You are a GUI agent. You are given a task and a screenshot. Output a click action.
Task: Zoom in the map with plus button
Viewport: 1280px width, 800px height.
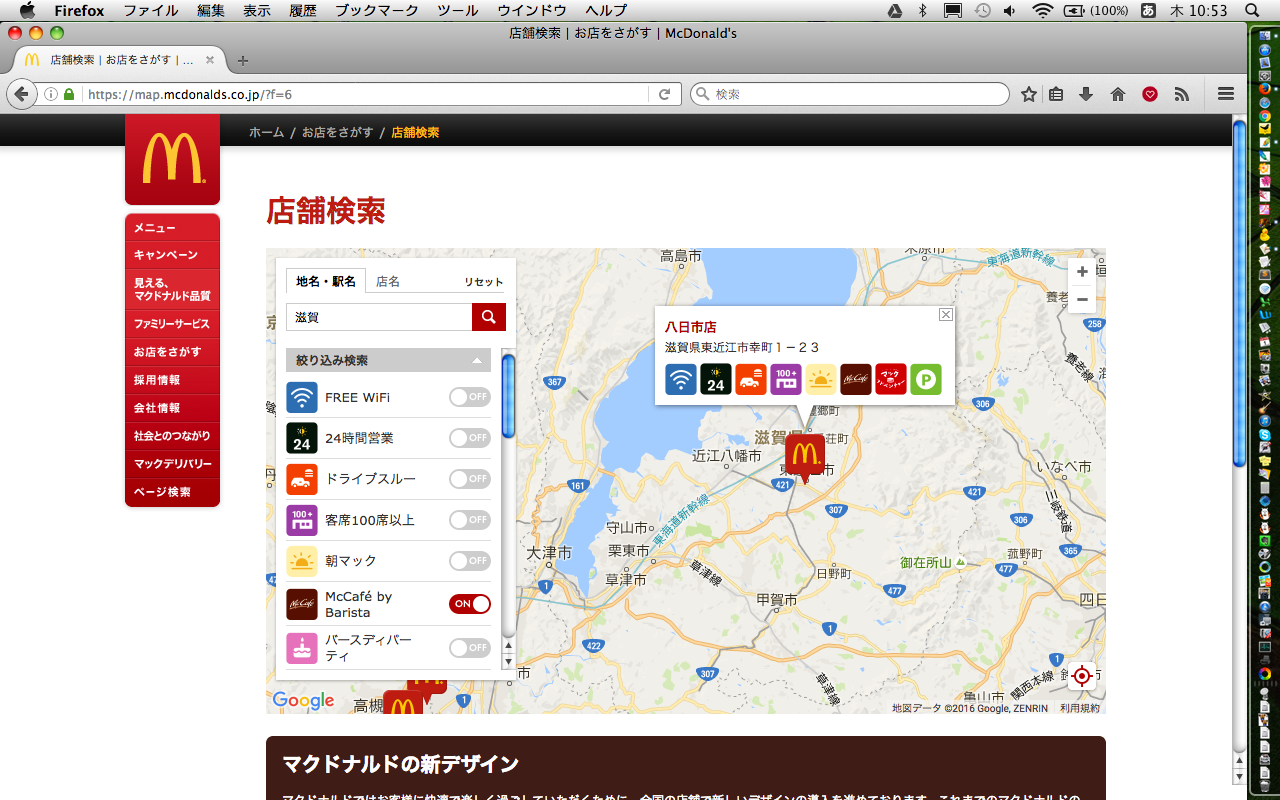[x=1082, y=272]
